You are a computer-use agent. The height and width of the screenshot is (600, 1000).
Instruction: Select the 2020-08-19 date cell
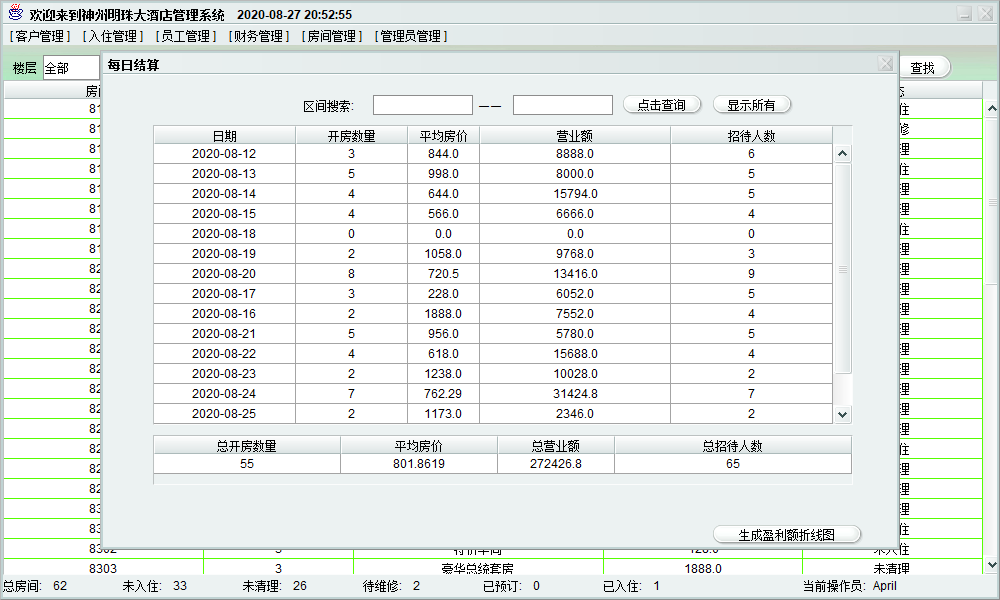(224, 254)
